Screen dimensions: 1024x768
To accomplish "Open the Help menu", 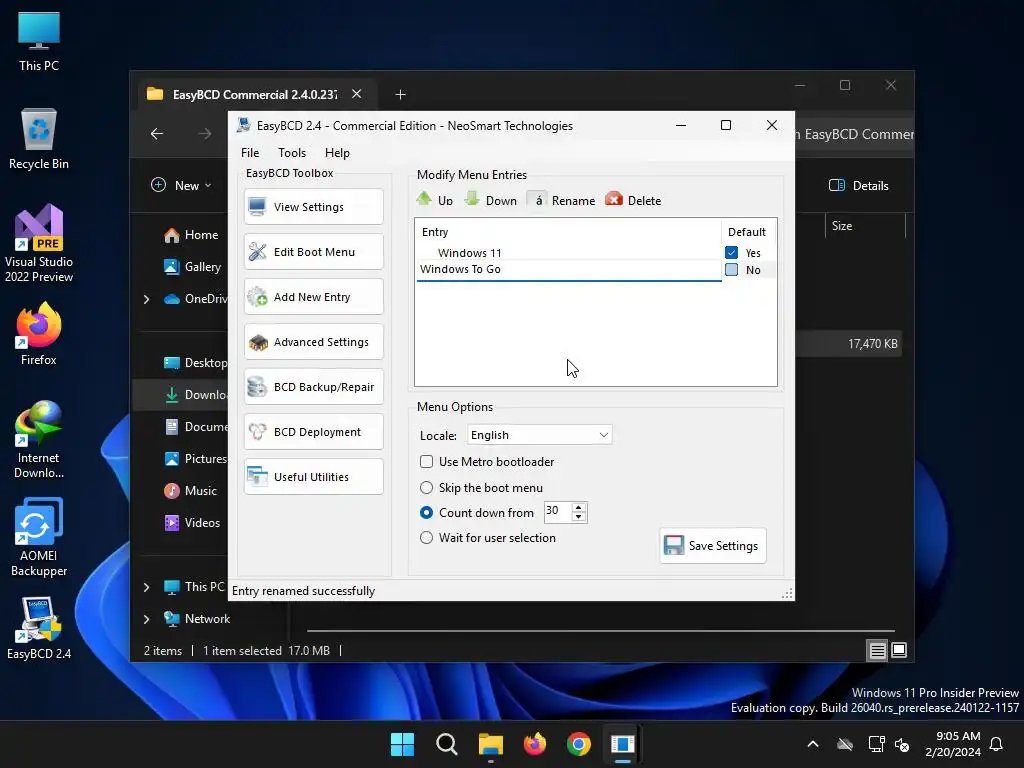I will 338,153.
